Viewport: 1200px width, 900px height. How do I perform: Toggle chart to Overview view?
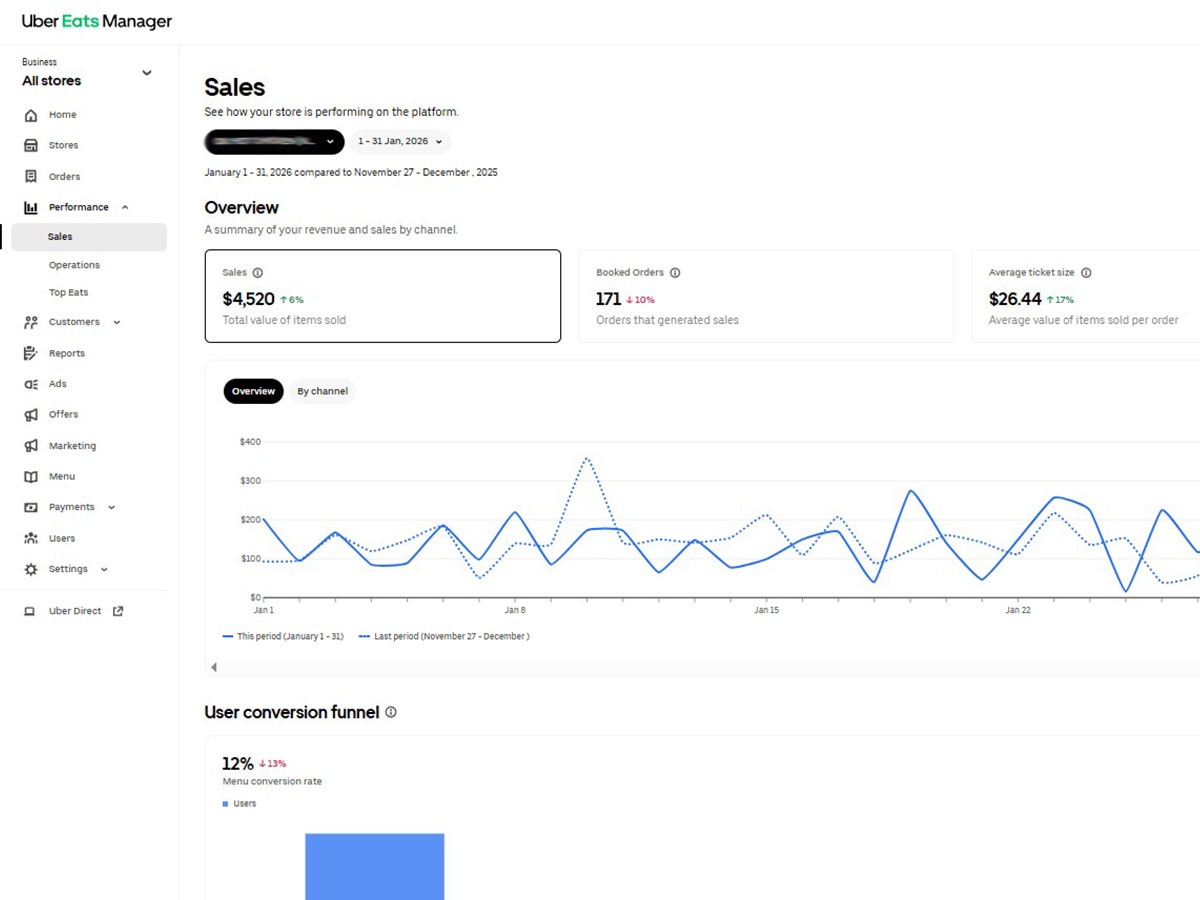point(253,392)
